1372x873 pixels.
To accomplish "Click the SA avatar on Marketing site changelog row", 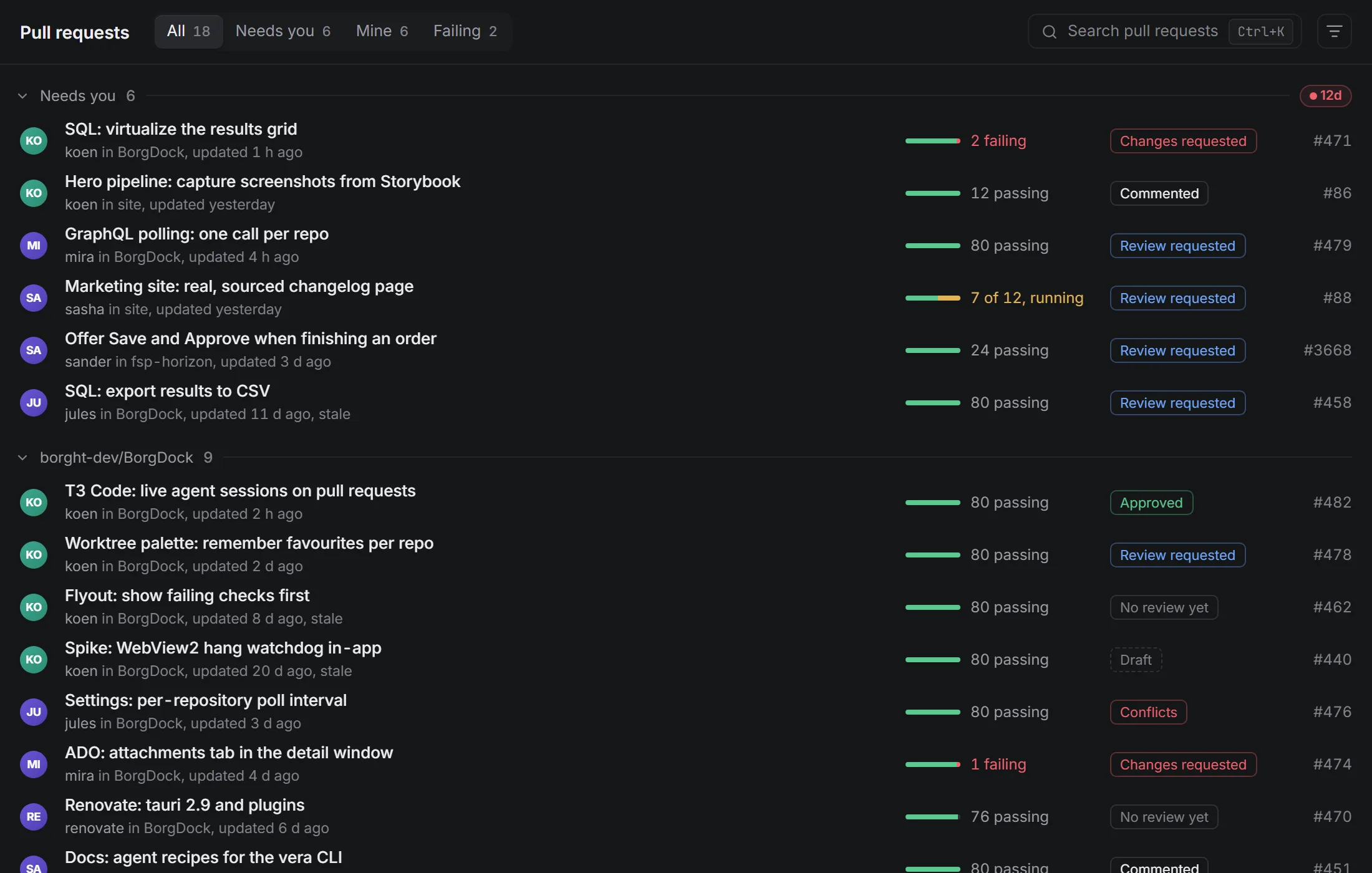I will click(x=34, y=298).
